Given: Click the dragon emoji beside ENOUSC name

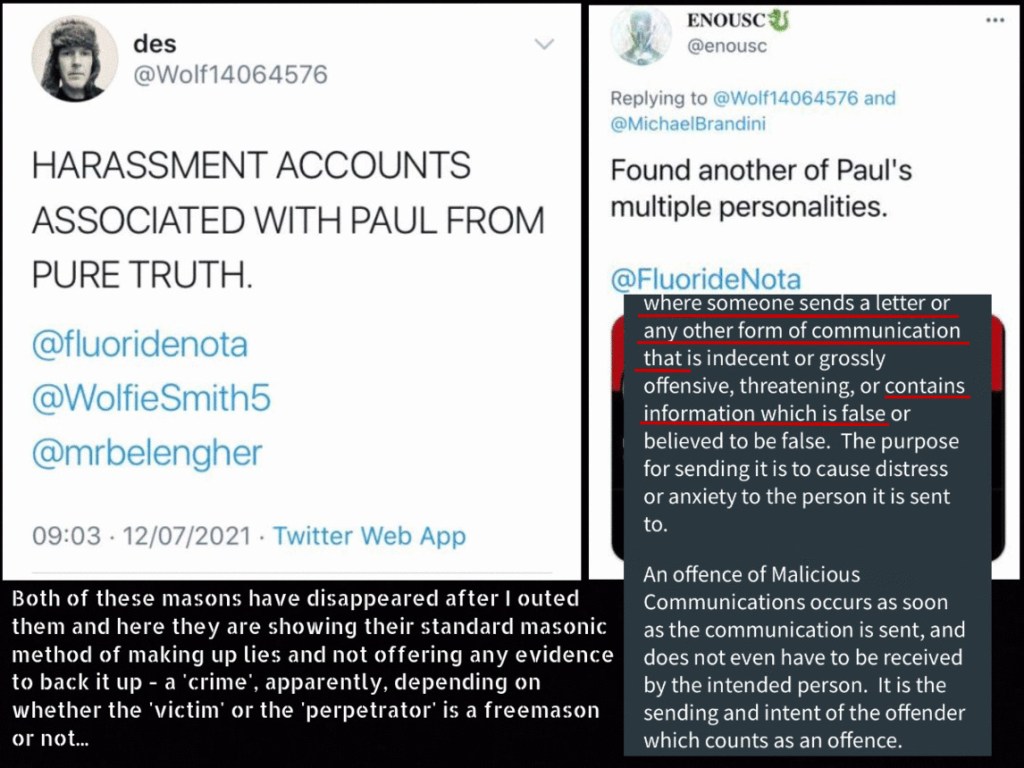Looking at the screenshot, I should tap(779, 21).
